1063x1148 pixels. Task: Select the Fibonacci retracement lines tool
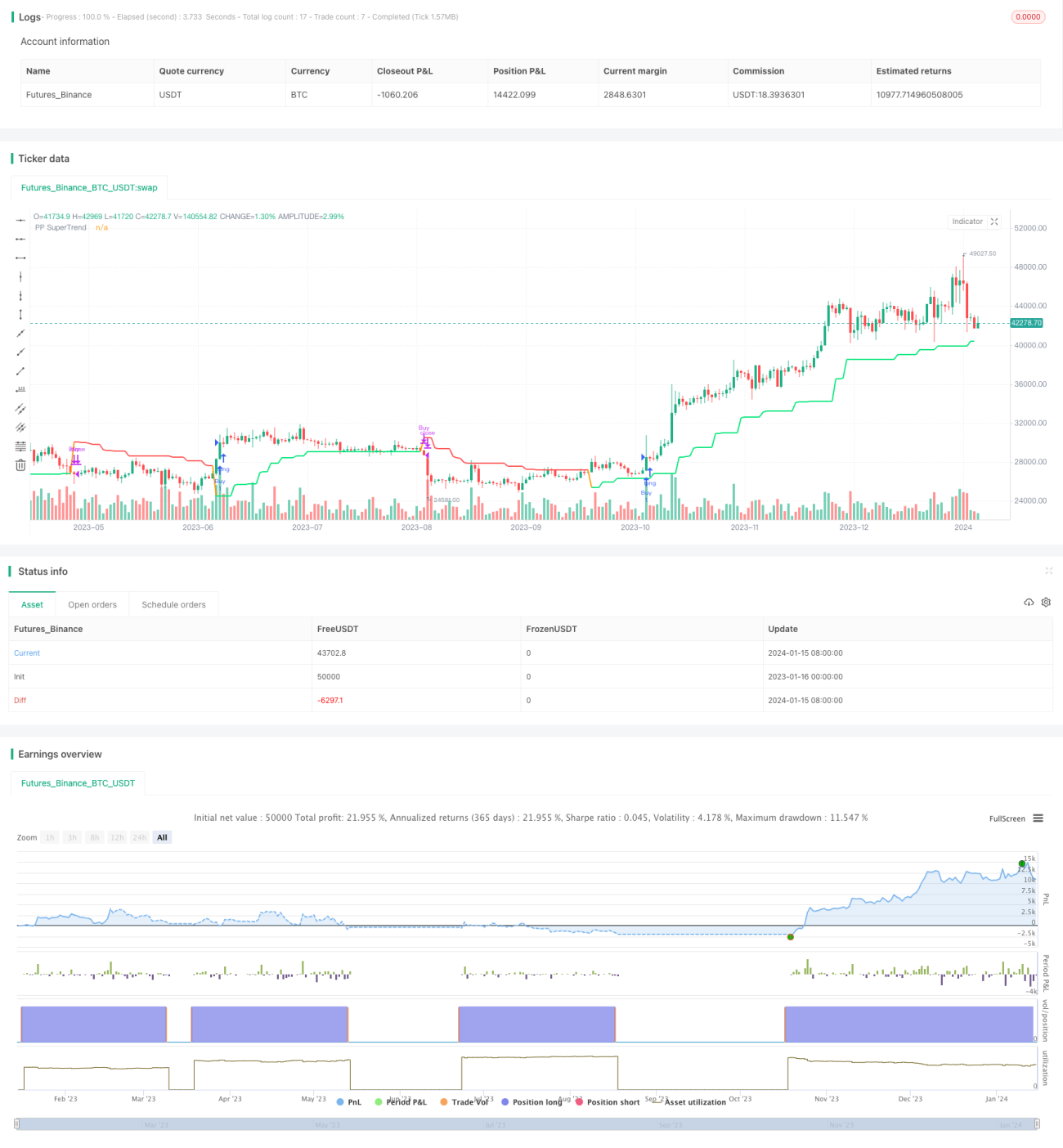pyautogui.click(x=20, y=446)
